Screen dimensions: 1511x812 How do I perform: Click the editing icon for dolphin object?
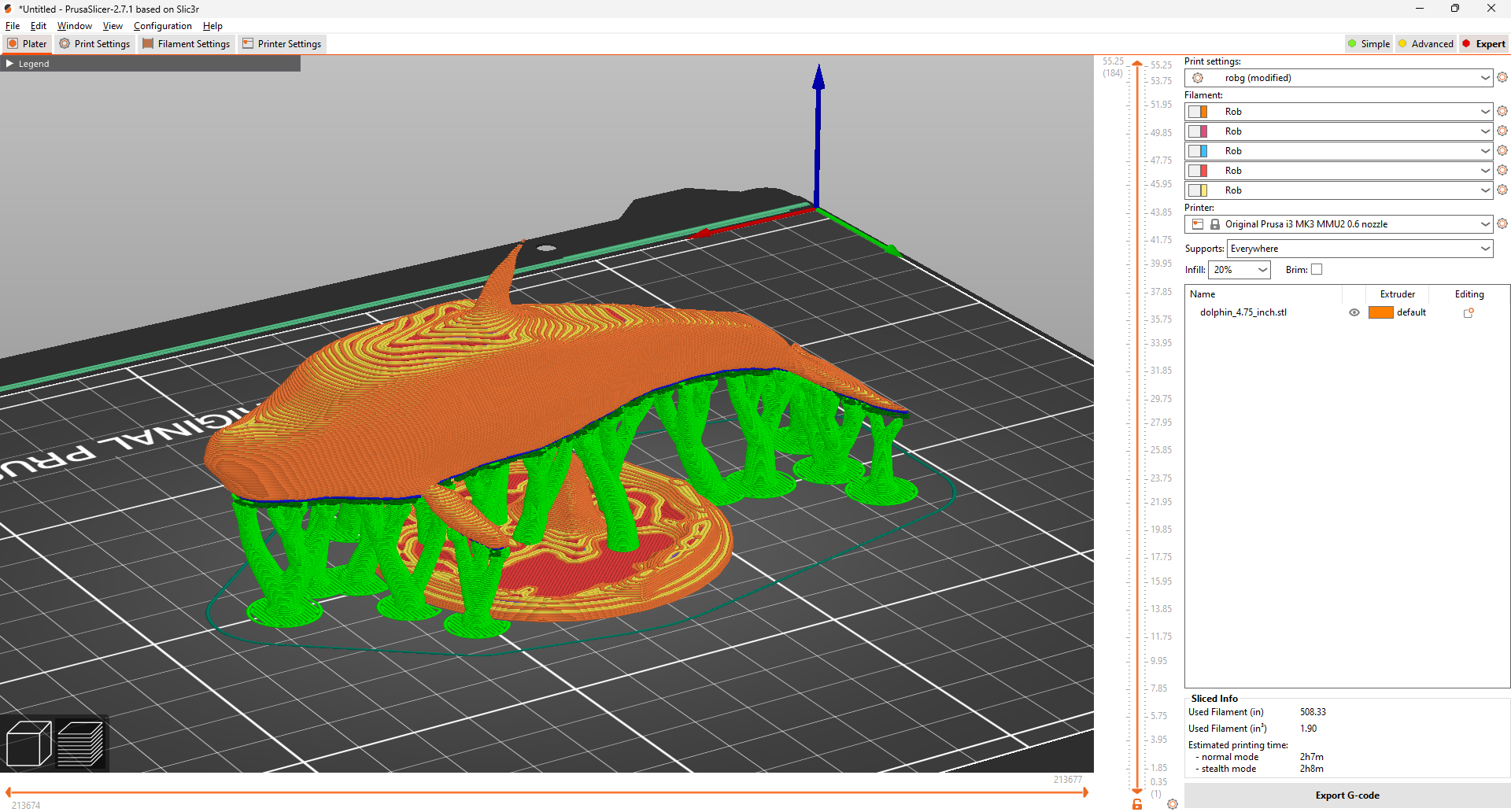(x=1468, y=313)
